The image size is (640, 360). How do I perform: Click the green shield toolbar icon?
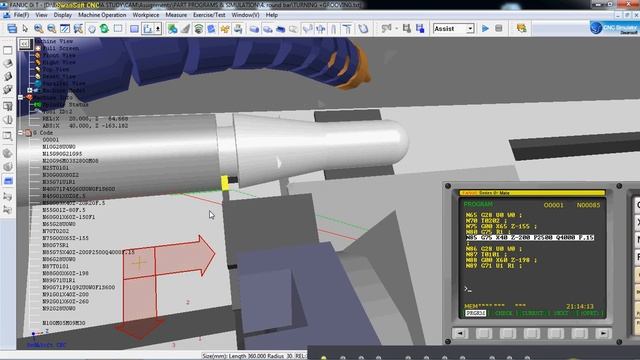coord(198,29)
